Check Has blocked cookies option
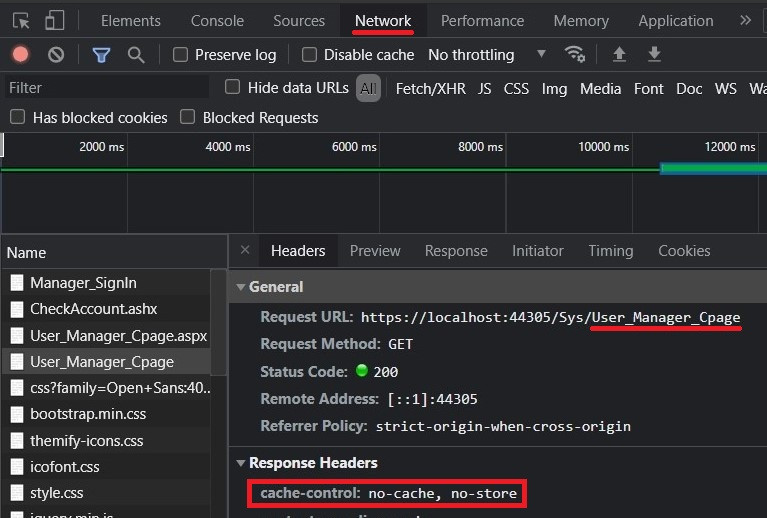The image size is (767, 518). coord(18,117)
